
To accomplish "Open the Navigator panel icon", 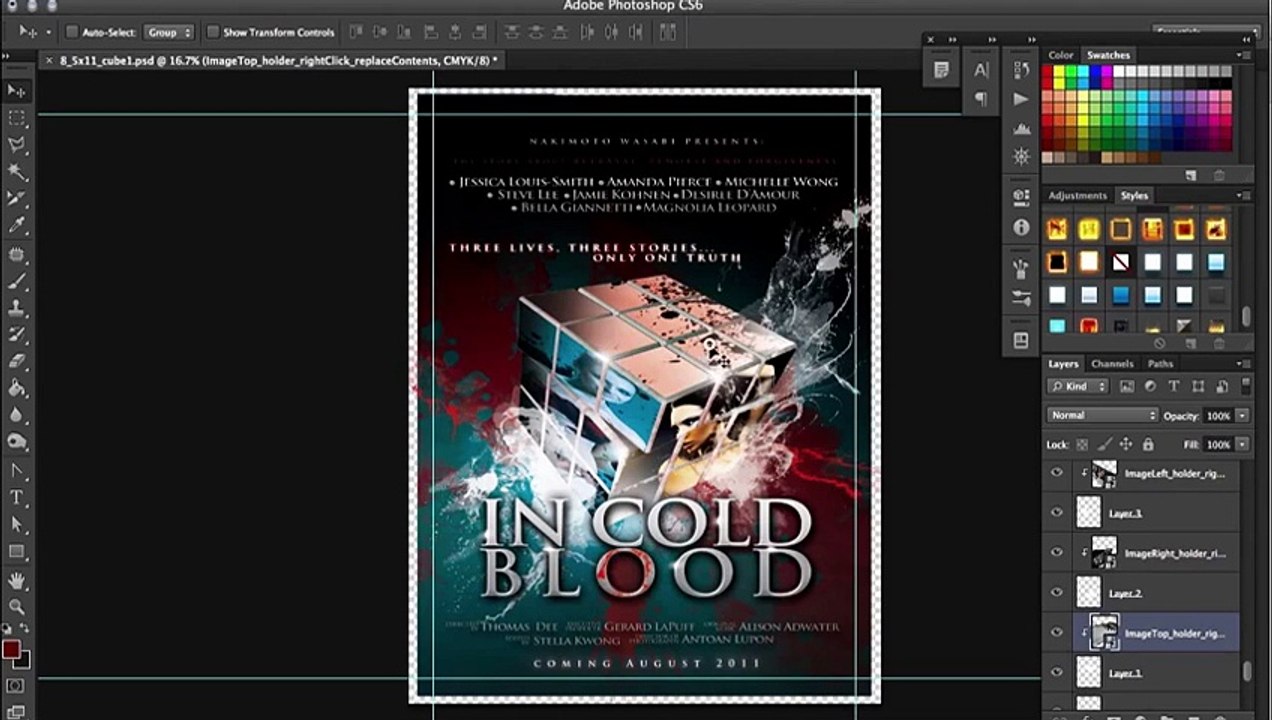I will point(1021,156).
